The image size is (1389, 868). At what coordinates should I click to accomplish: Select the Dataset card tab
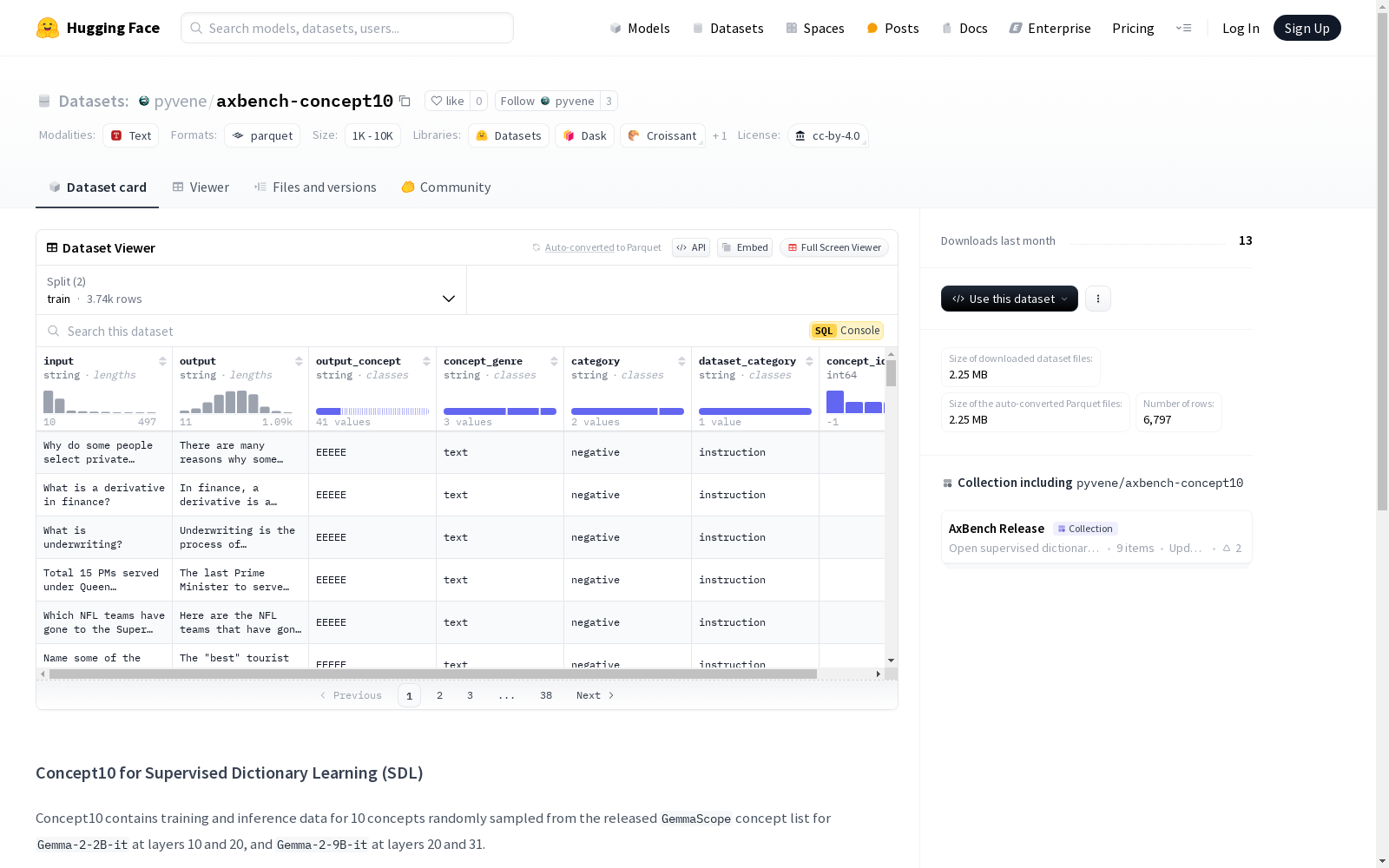(x=97, y=187)
